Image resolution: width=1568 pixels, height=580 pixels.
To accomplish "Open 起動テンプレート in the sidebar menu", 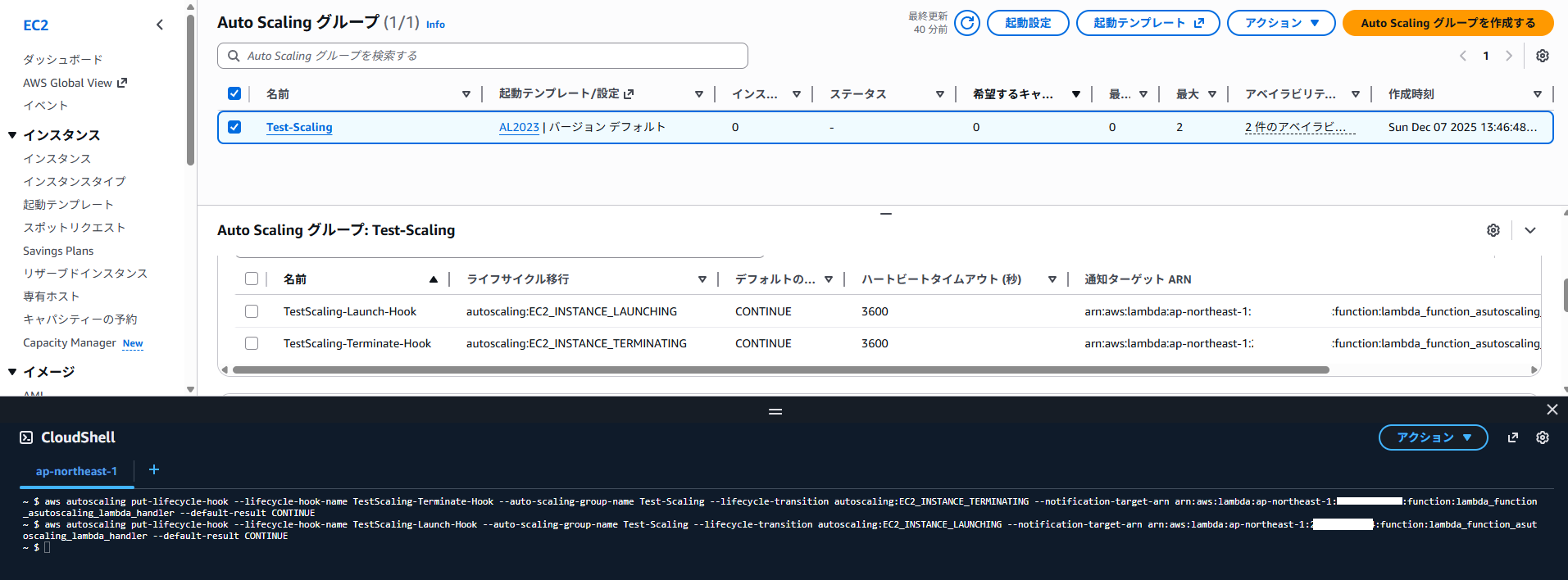I will point(68,204).
